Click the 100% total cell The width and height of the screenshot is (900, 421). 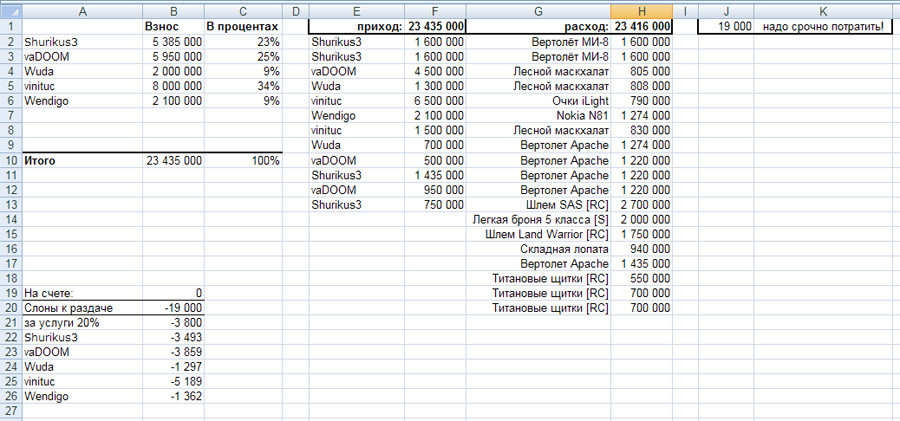pos(243,161)
